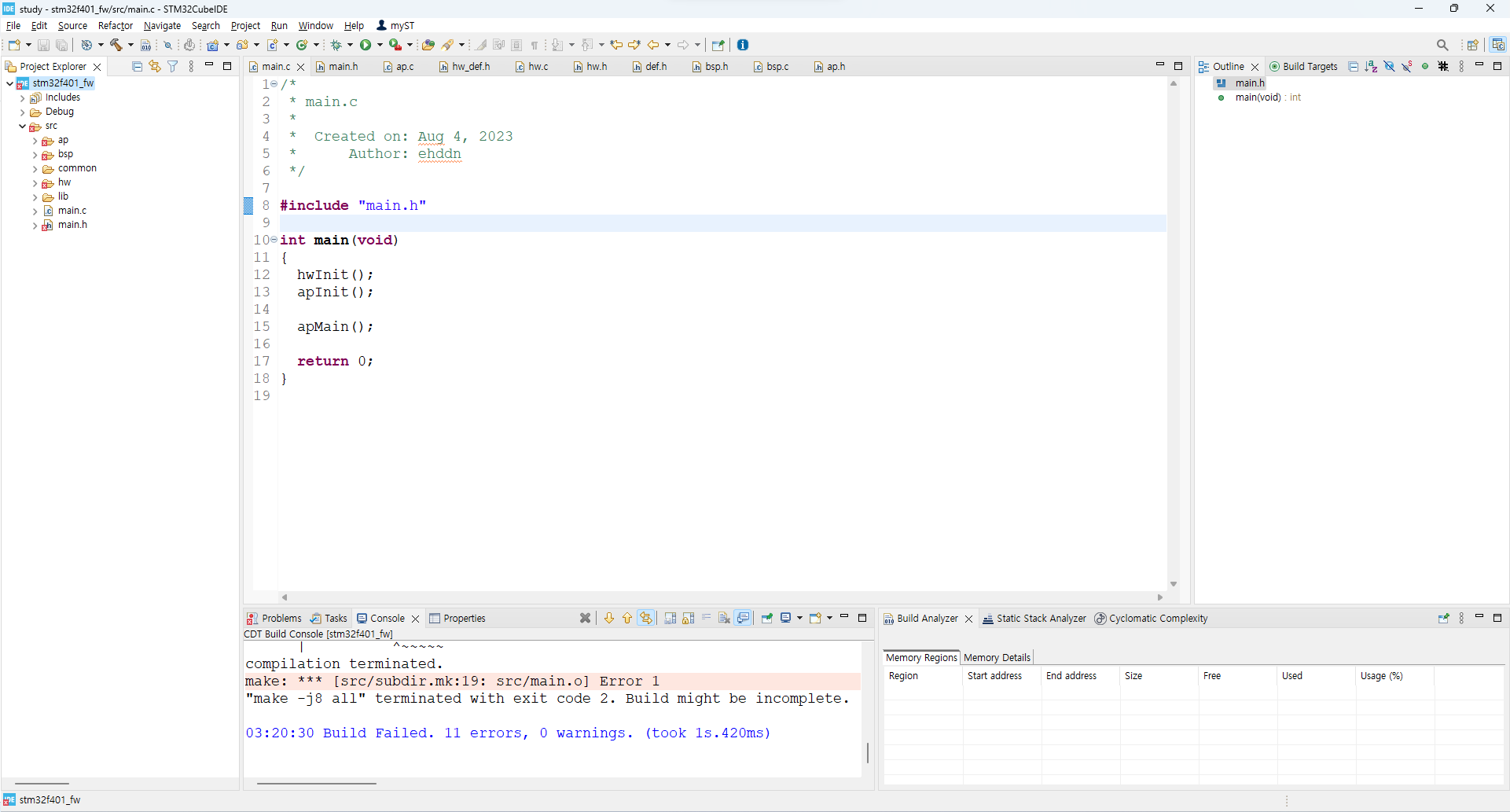Click the Remove Launch X in Console
Screen dimensions: 1510x812
pyautogui.click(x=586, y=619)
